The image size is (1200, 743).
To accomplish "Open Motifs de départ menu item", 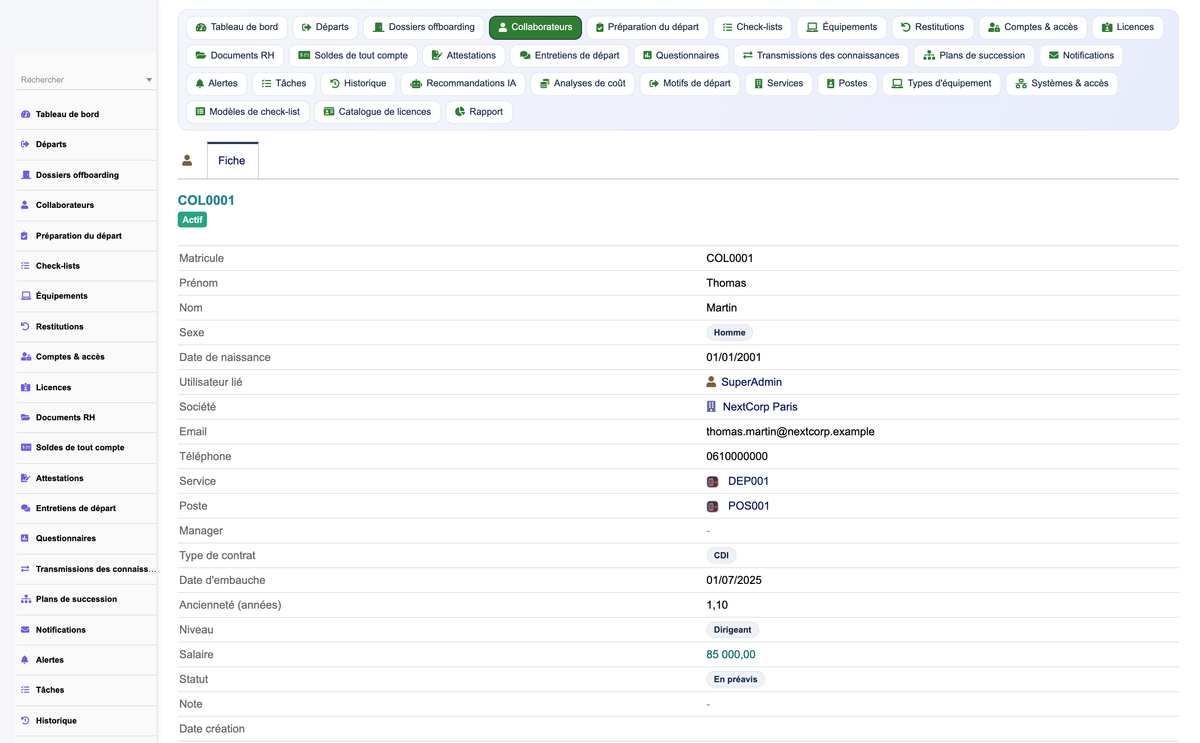I will coord(690,83).
